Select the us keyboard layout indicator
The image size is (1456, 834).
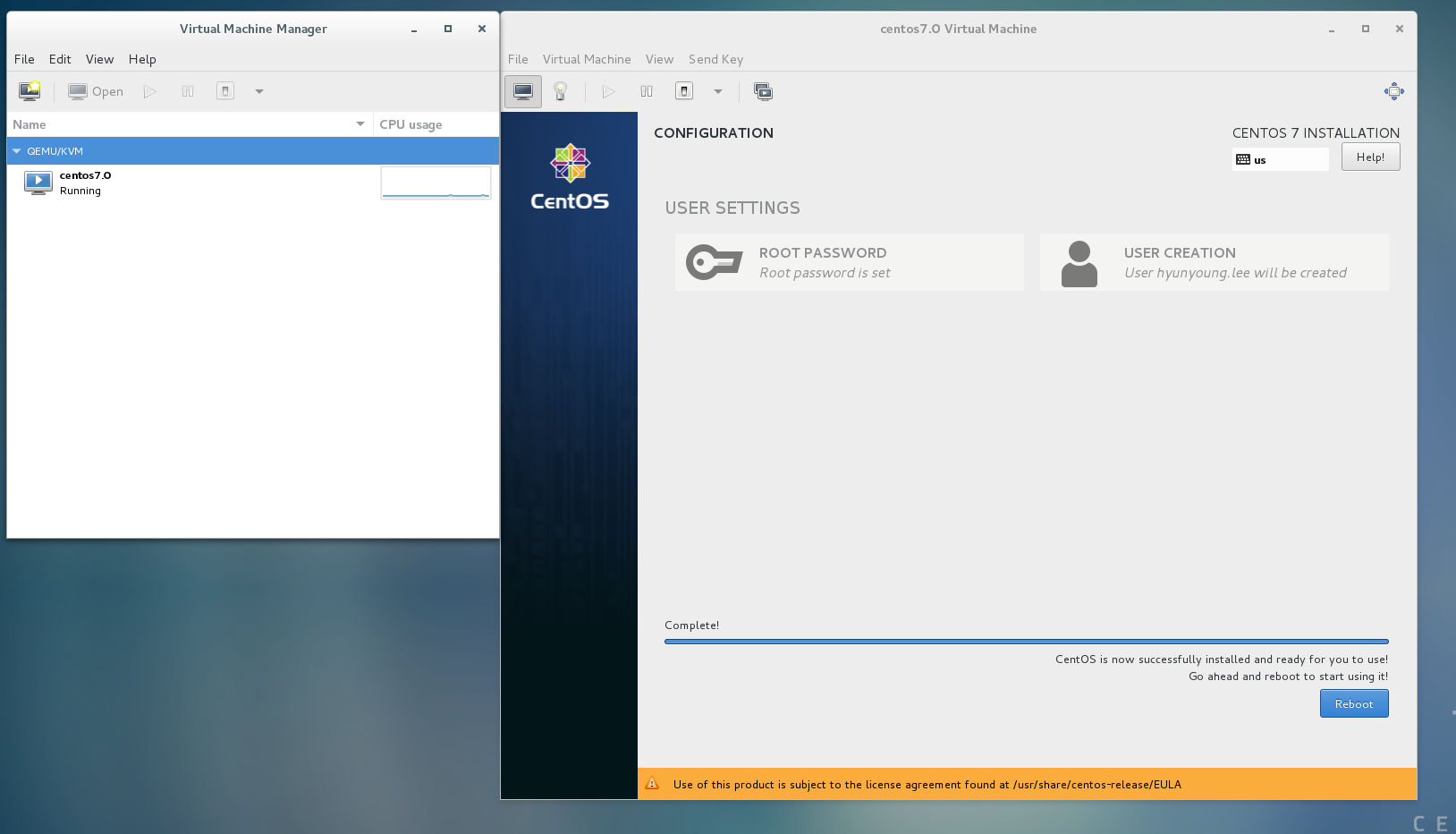pyautogui.click(x=1280, y=158)
